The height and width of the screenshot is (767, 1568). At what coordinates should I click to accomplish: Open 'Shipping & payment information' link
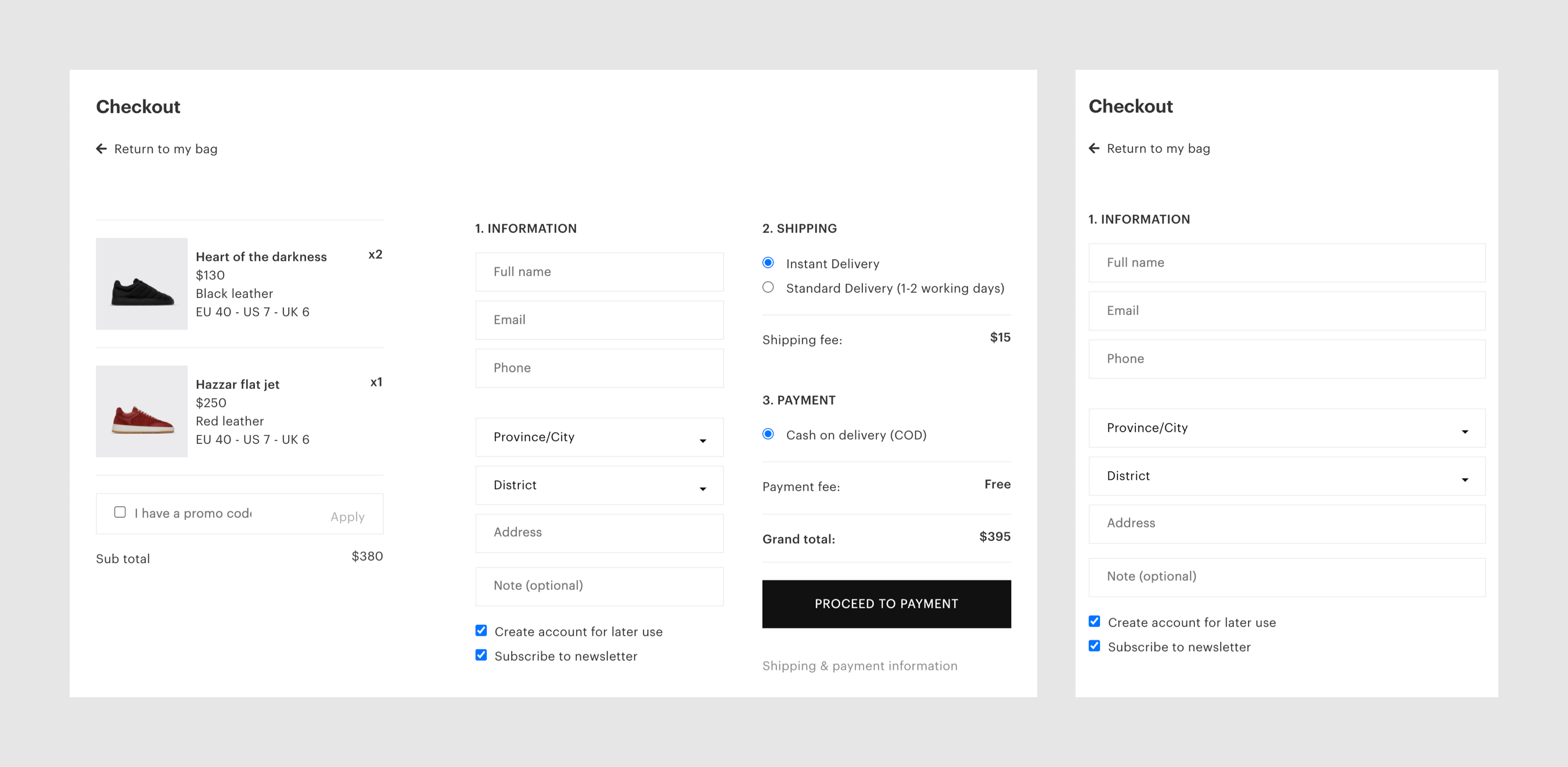859,666
